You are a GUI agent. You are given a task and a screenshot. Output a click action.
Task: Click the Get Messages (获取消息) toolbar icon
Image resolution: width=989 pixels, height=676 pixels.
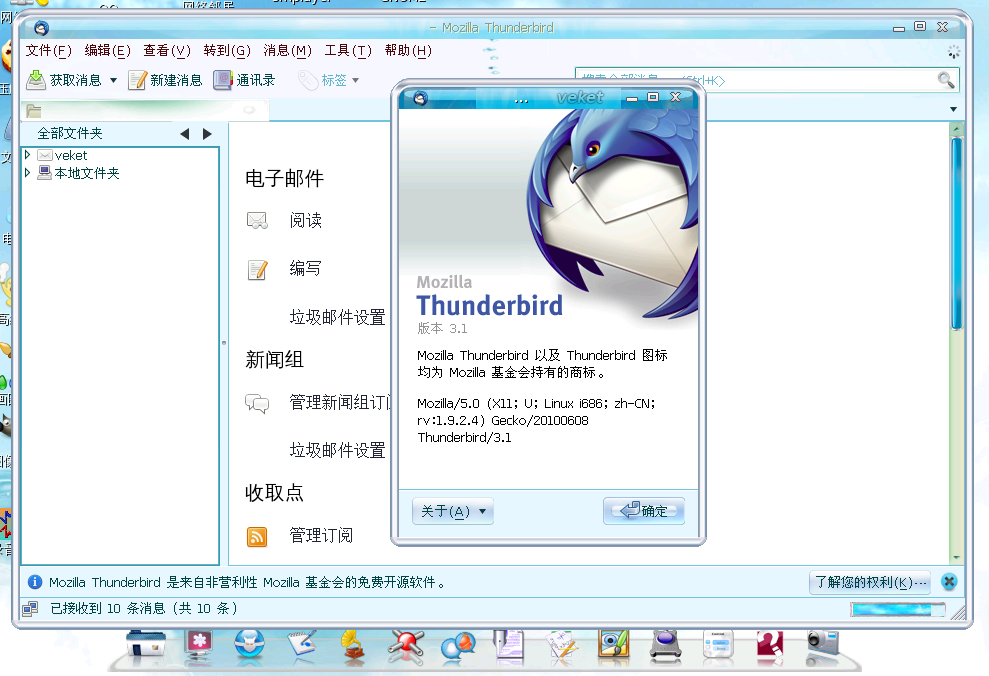click(x=36, y=80)
